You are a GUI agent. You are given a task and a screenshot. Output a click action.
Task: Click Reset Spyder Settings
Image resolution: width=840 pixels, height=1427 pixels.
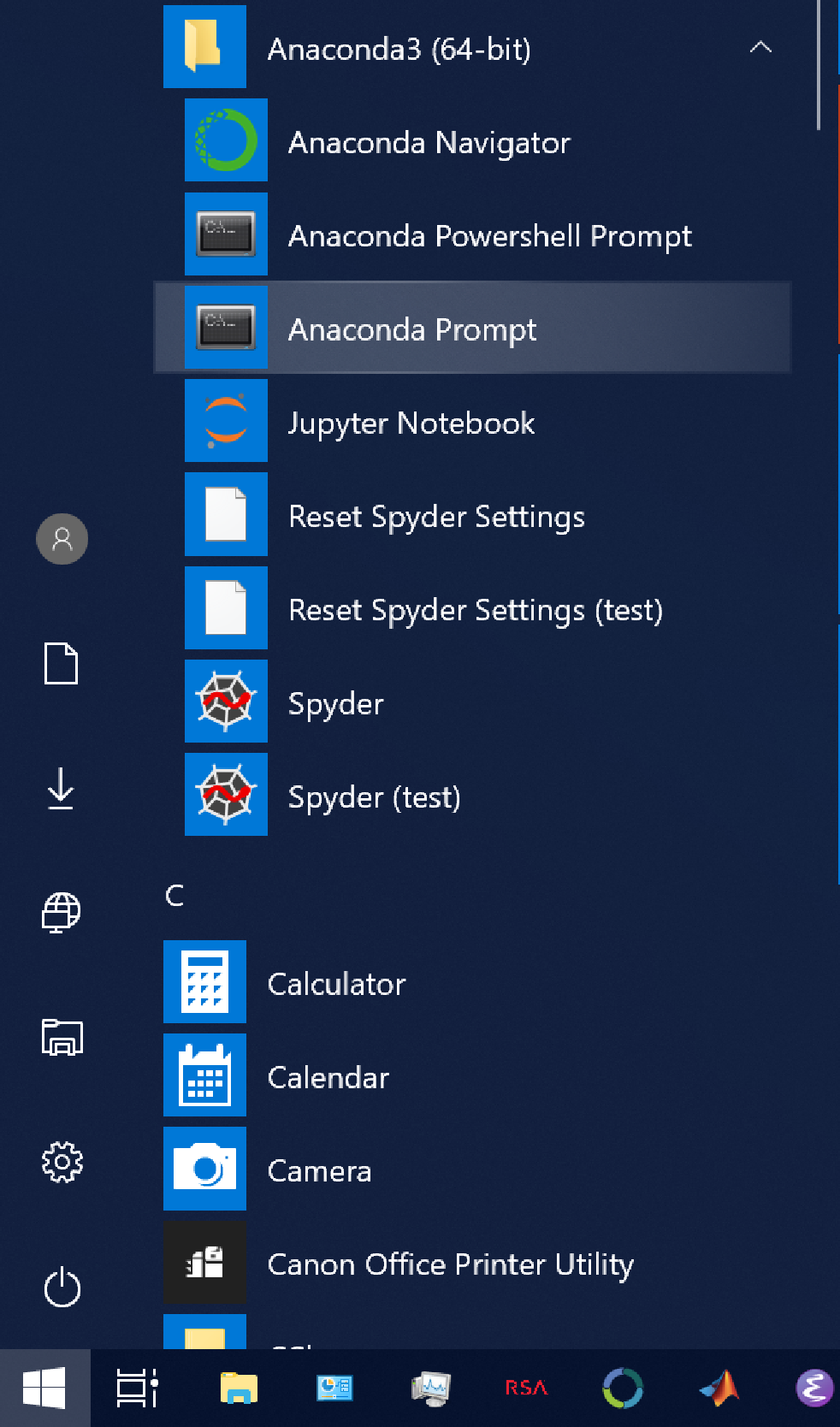pyautogui.click(x=472, y=514)
